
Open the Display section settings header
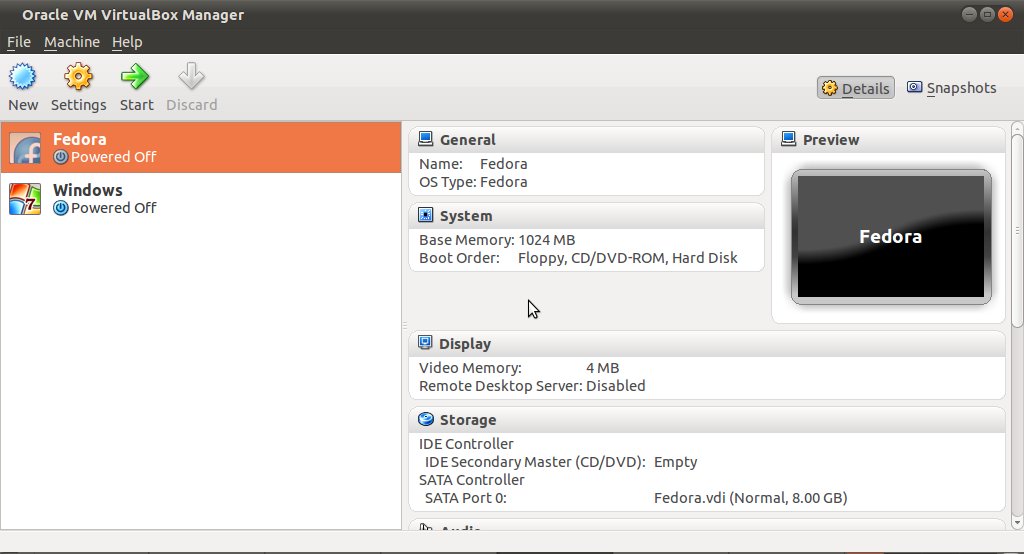tap(707, 344)
